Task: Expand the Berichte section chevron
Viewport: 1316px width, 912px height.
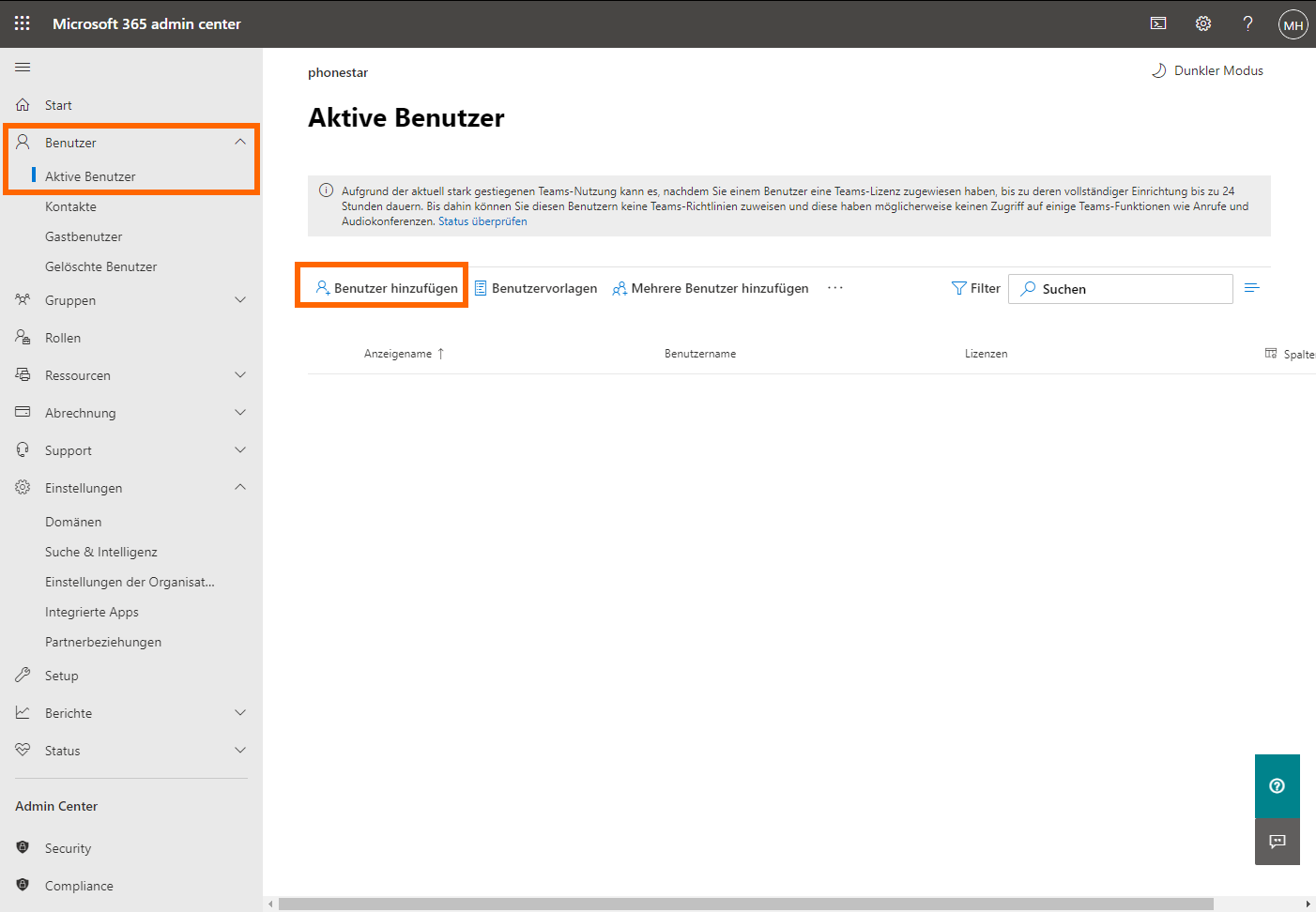Action: [240, 712]
